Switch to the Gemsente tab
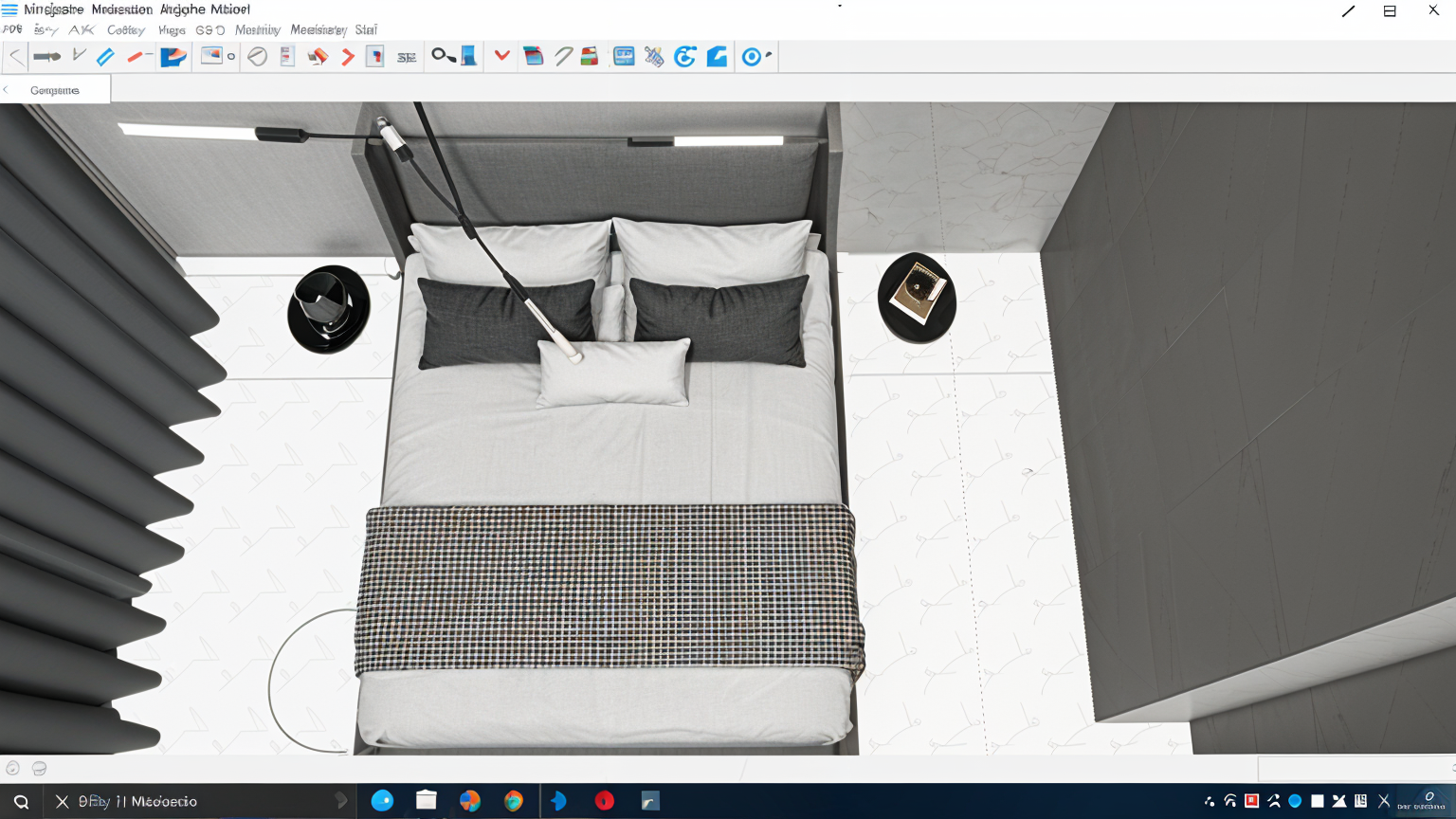1456x819 pixels. 55,90
